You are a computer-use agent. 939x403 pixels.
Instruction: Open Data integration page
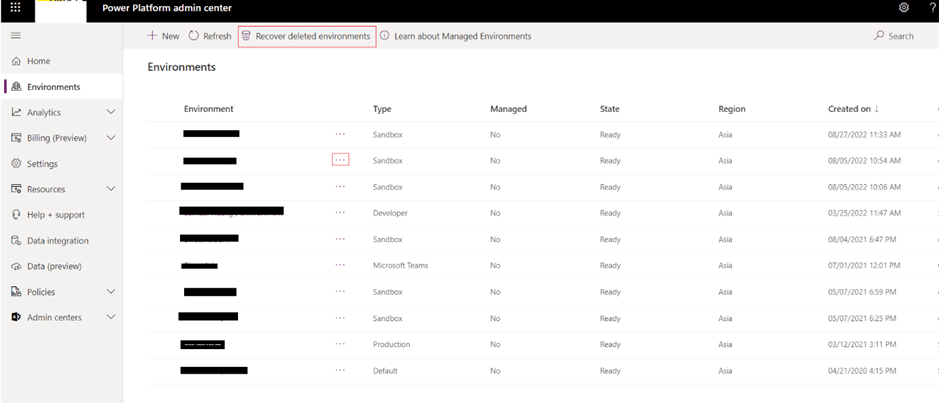(x=57, y=240)
